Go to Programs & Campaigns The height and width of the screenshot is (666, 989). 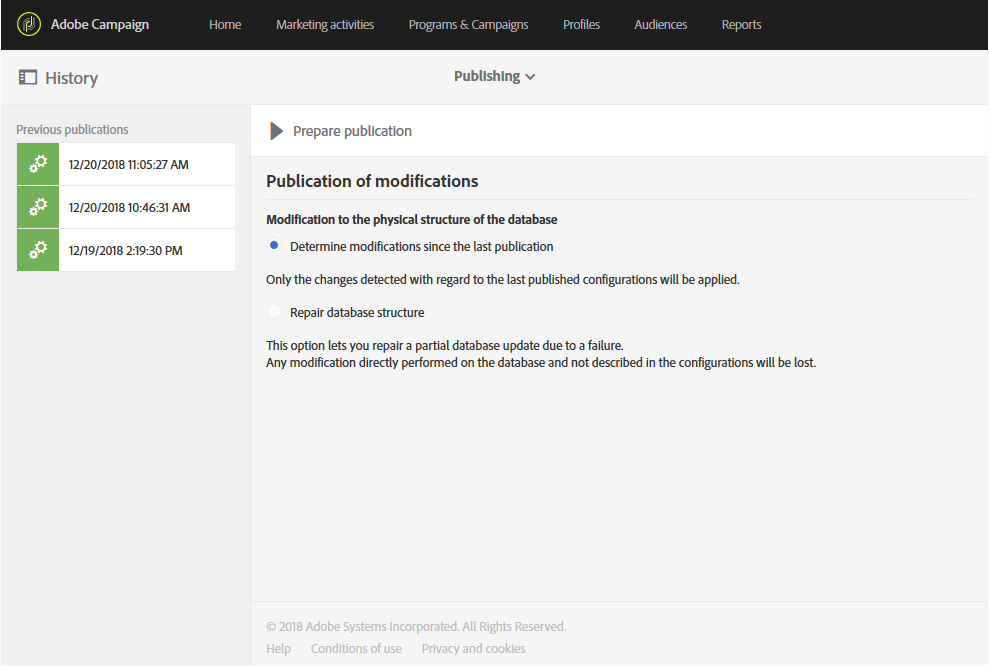[x=468, y=24]
